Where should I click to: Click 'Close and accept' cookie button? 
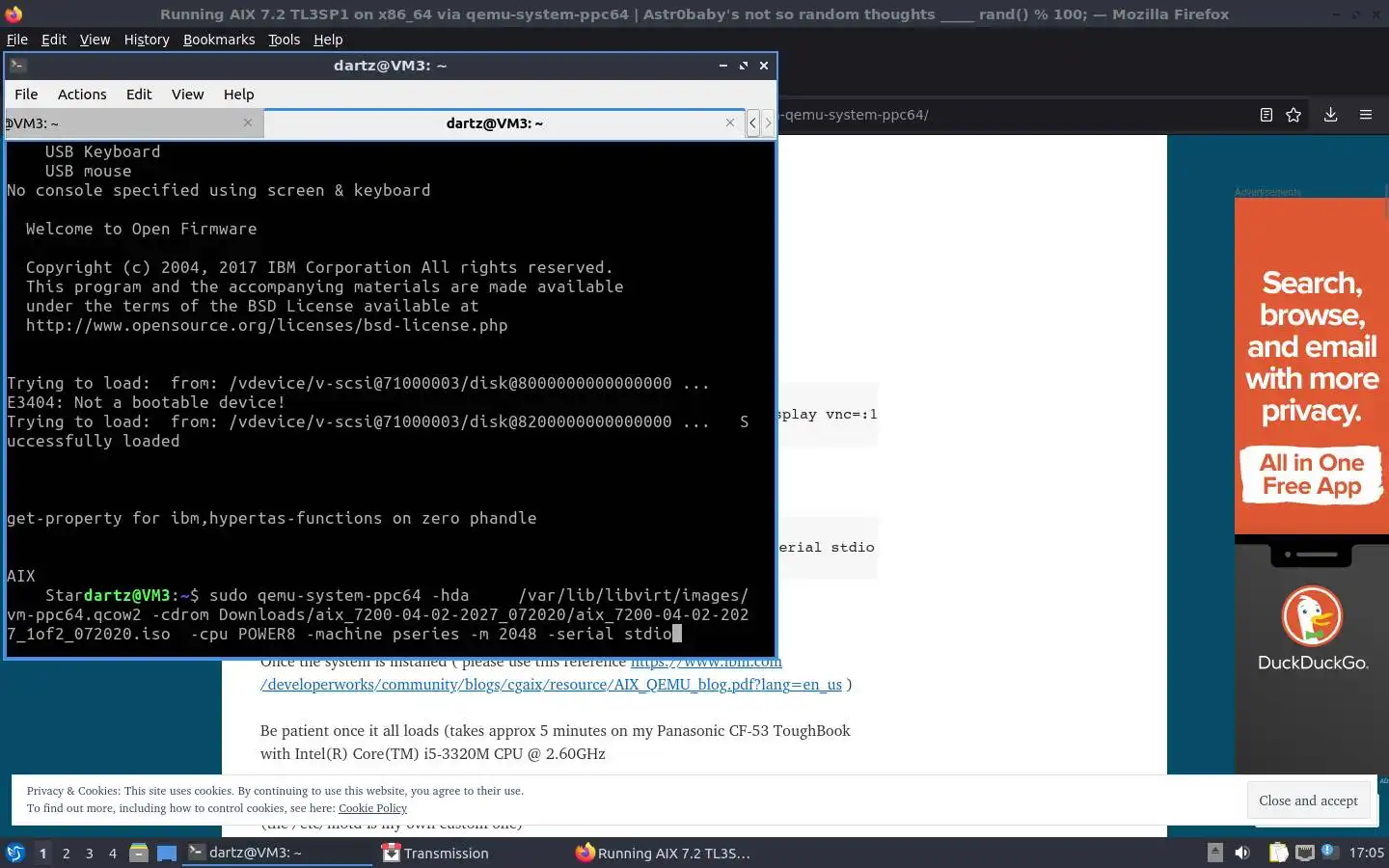[1308, 800]
